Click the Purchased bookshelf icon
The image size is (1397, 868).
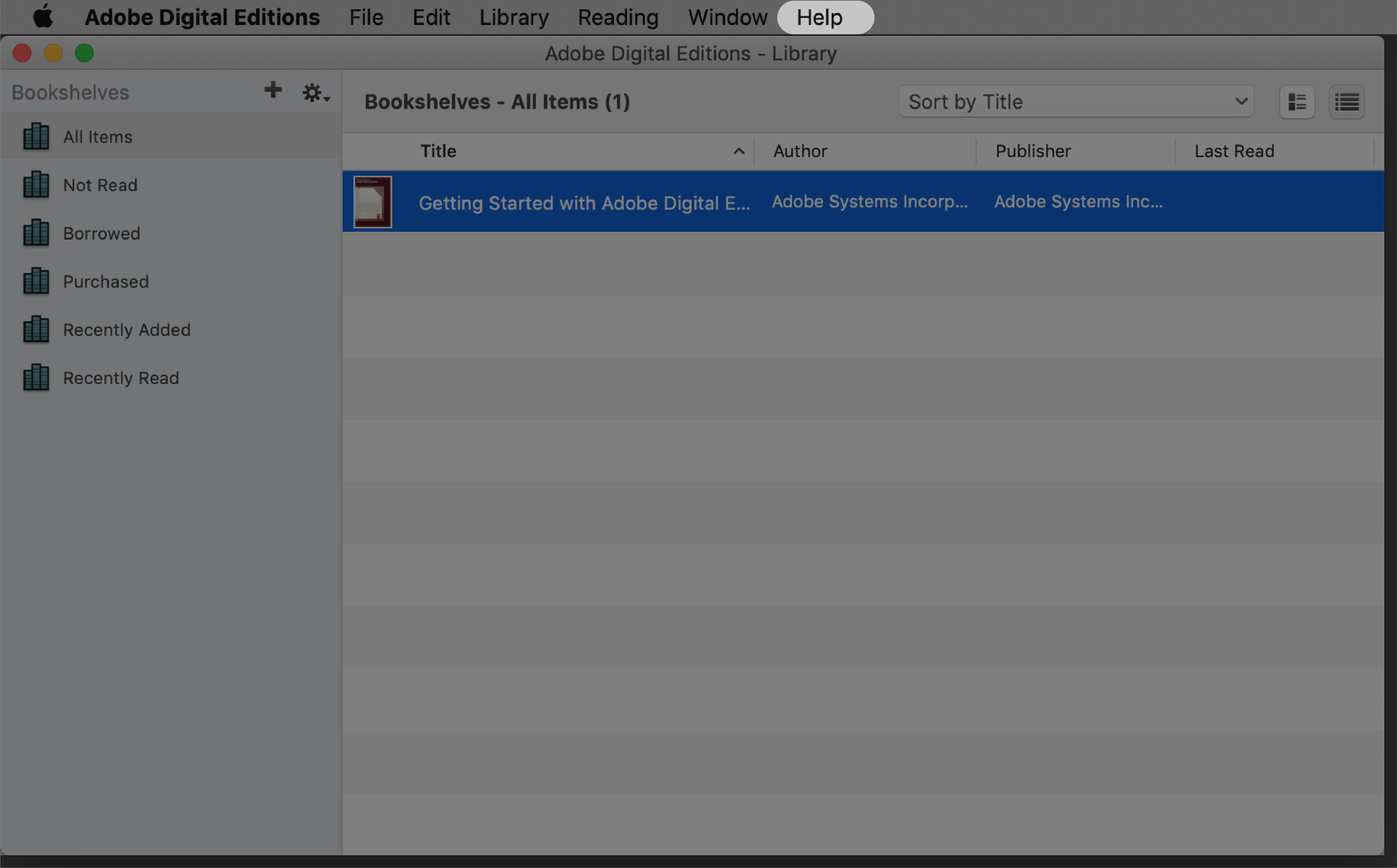click(x=35, y=281)
